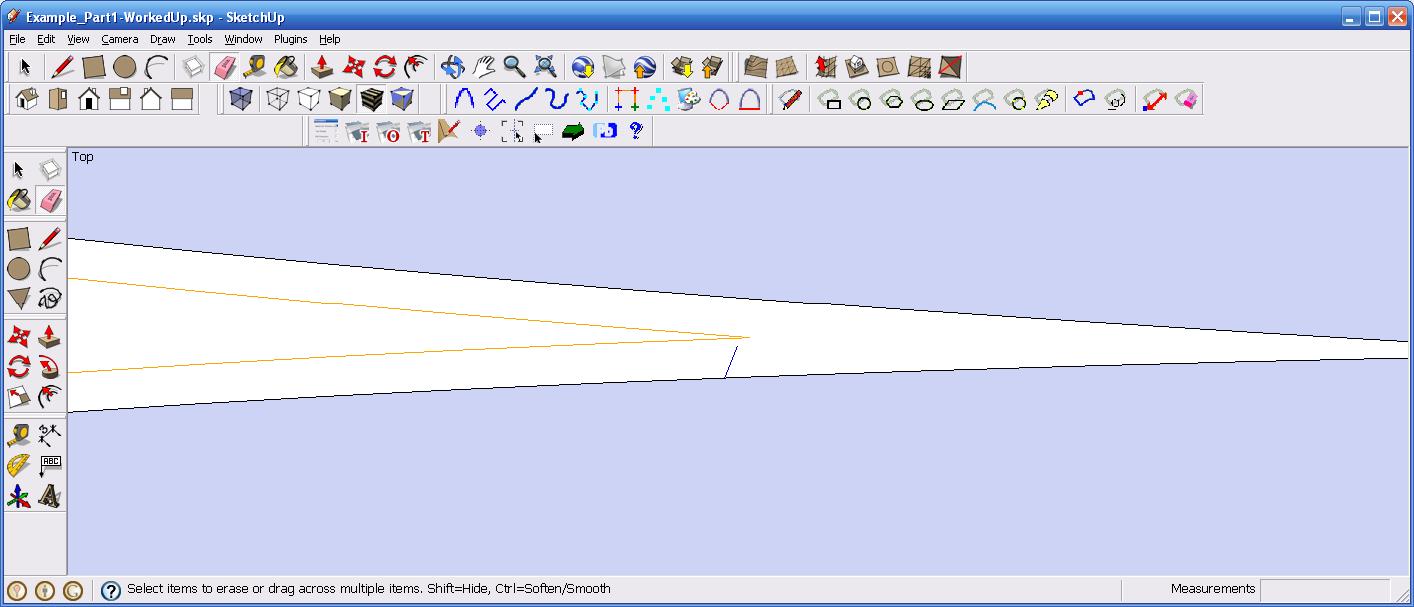Open the Plugins menu

pos(290,39)
